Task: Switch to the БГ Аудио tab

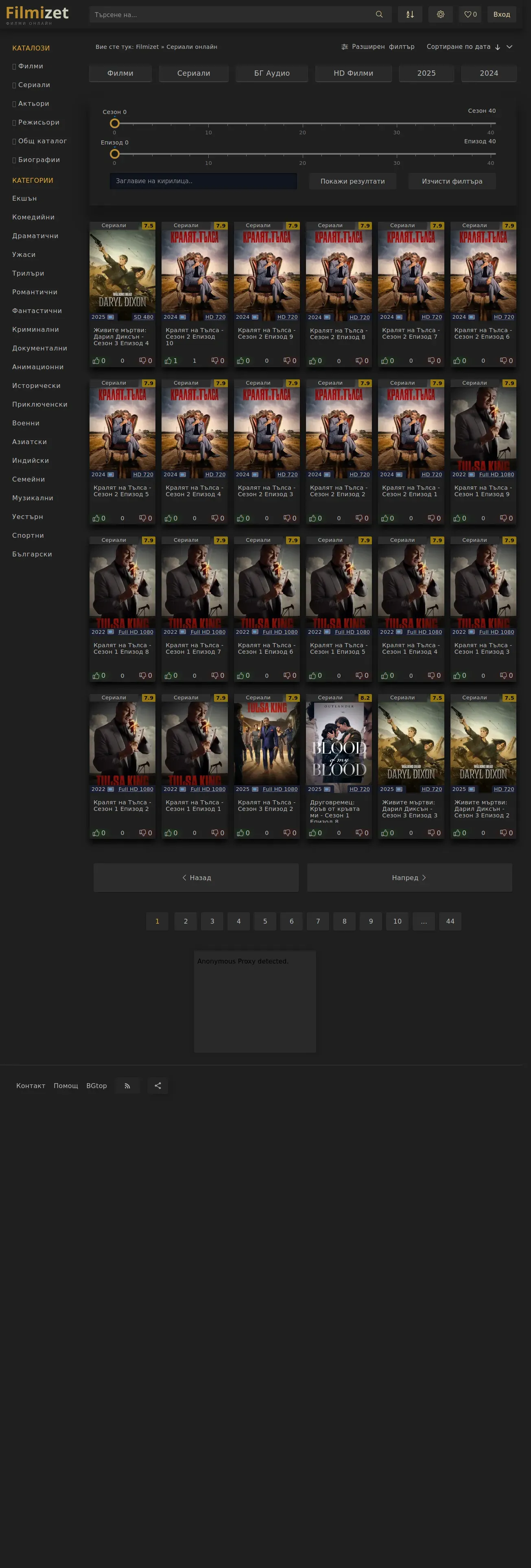Action: pyautogui.click(x=272, y=73)
